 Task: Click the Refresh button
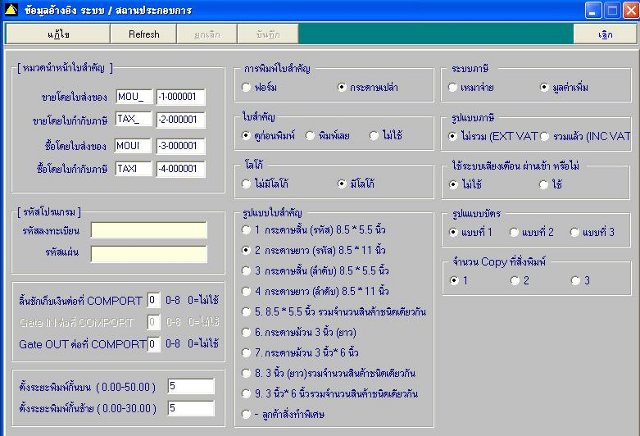pos(144,34)
